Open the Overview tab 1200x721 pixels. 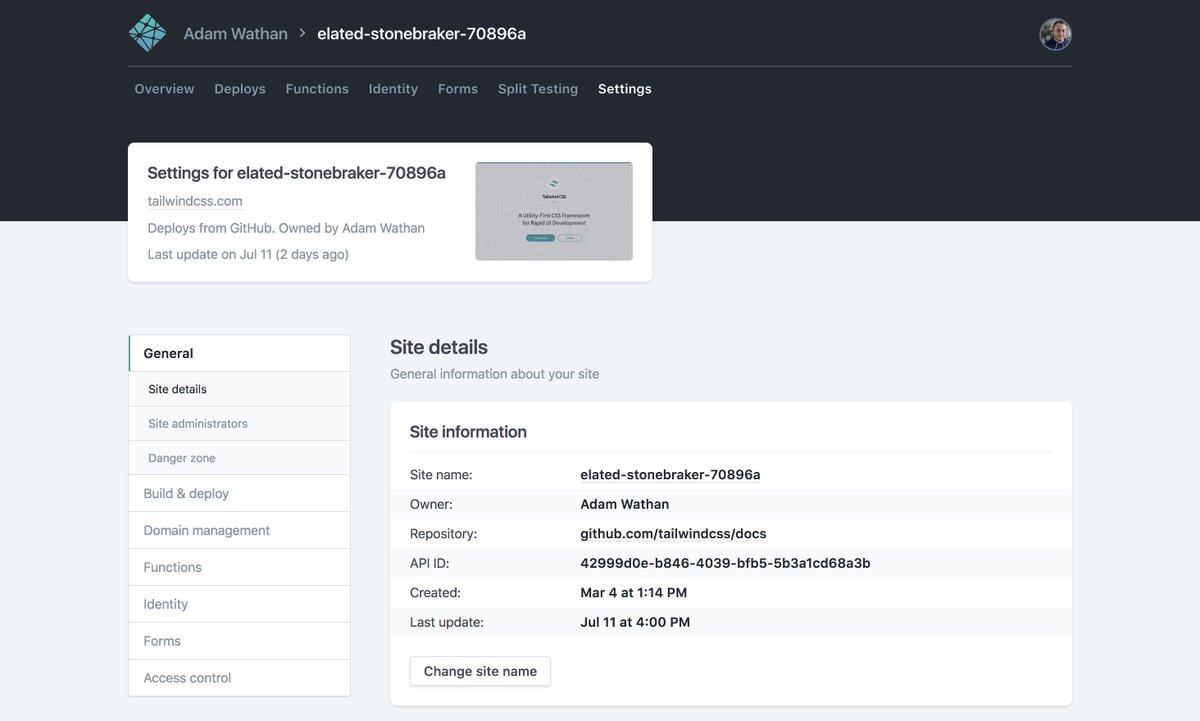[x=164, y=89]
